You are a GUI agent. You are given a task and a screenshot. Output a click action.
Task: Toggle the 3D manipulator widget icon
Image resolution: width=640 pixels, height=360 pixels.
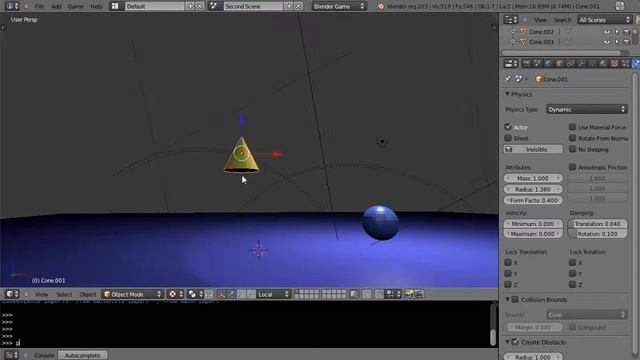(x=222, y=294)
